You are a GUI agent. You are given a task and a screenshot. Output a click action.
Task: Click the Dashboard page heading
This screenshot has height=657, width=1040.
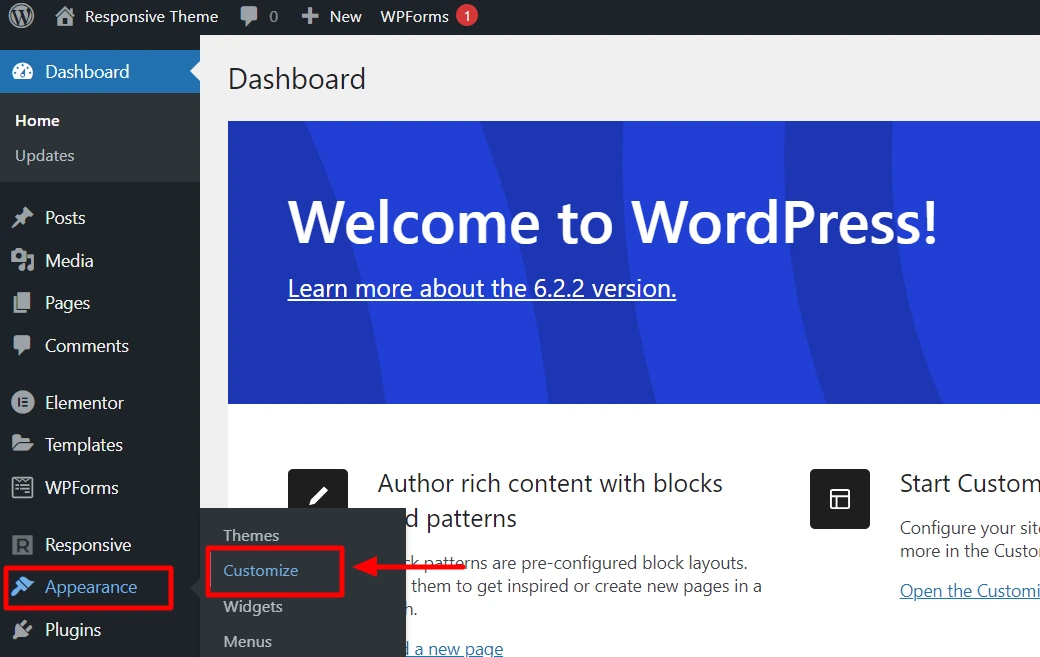coord(296,79)
